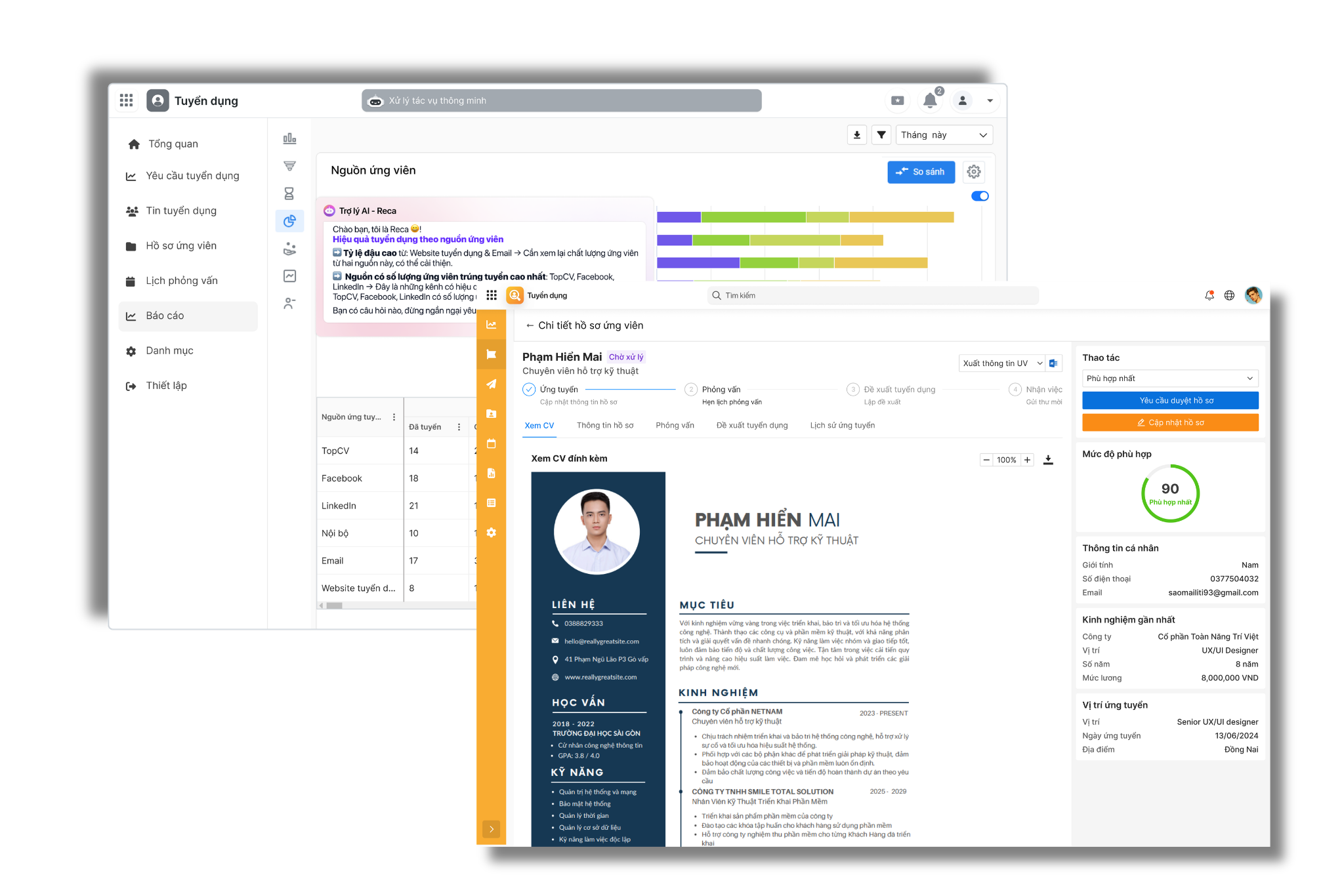Select the hourglass report icon
Viewport: 1344px width, 896px height.
point(289,193)
